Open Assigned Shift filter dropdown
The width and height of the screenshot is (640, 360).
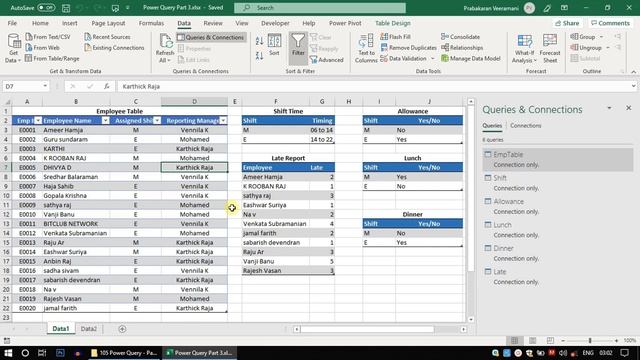(157, 120)
